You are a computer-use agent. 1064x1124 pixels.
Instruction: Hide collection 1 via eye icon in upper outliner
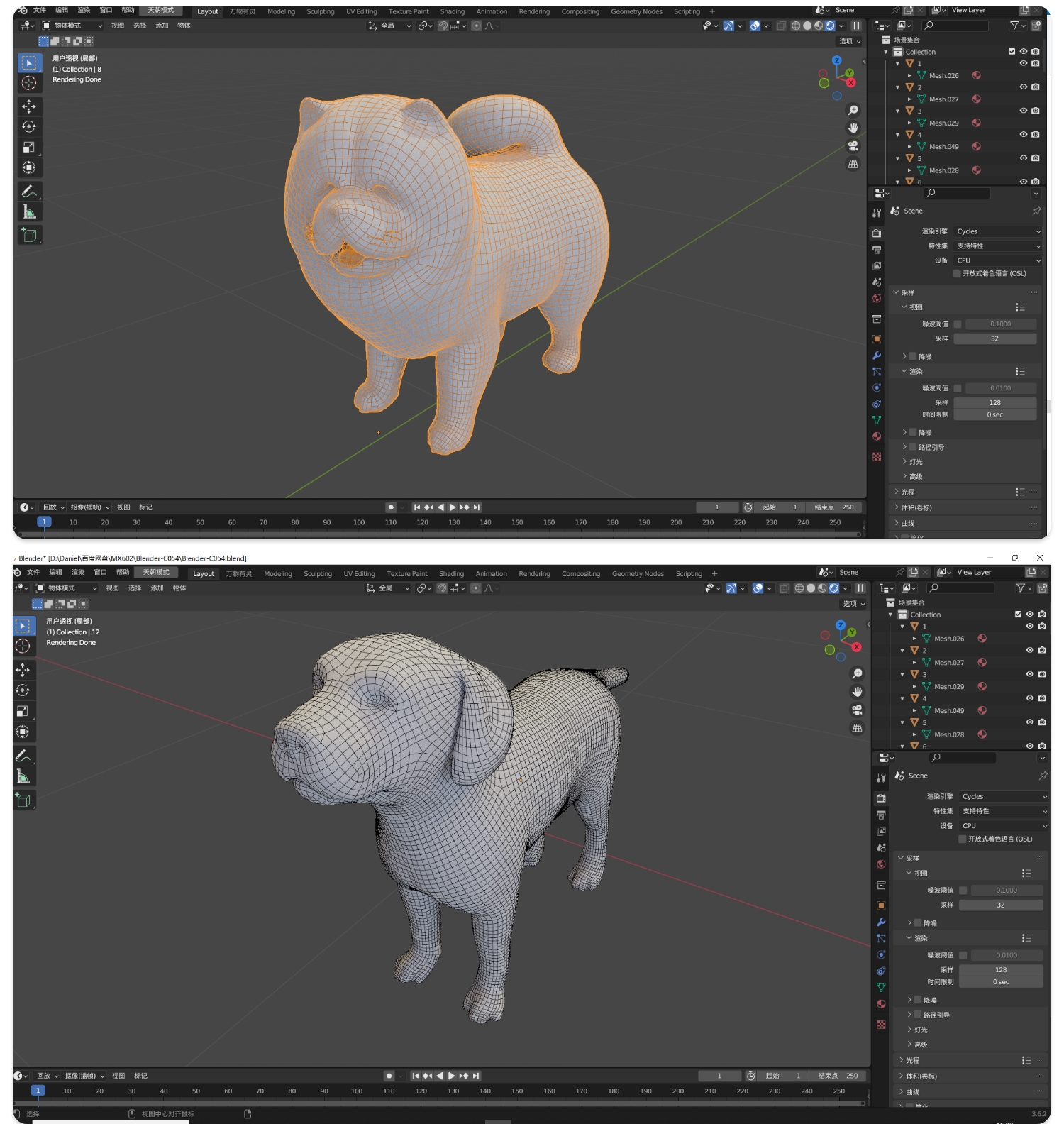point(1024,63)
